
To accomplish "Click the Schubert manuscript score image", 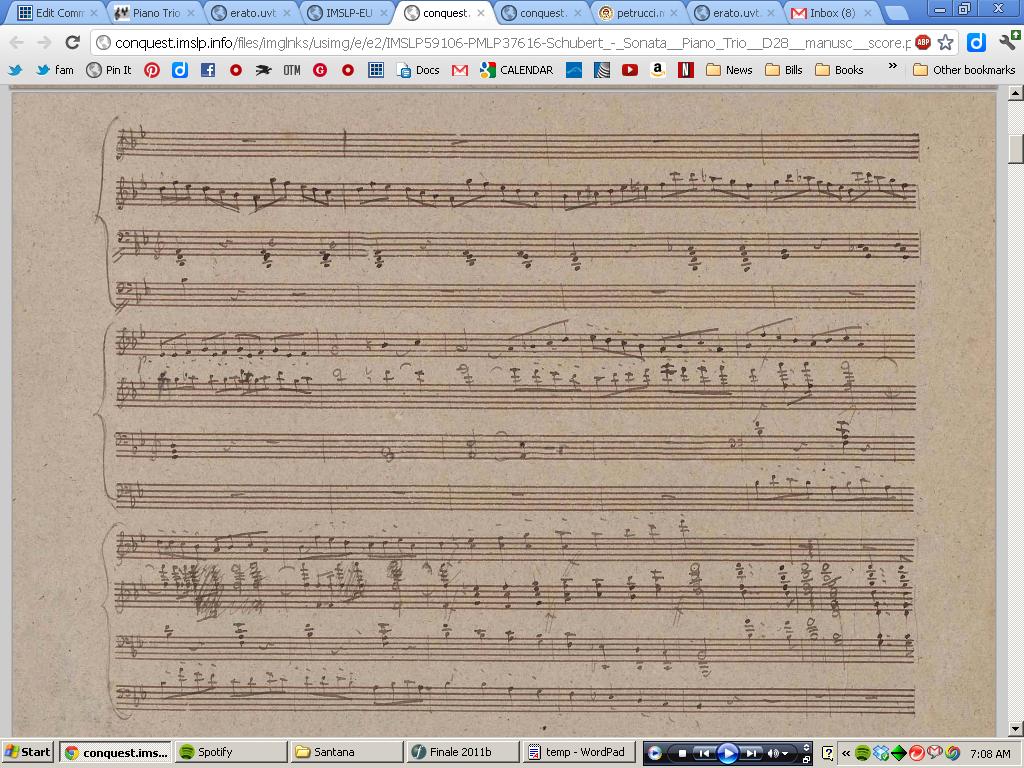I will [x=504, y=414].
